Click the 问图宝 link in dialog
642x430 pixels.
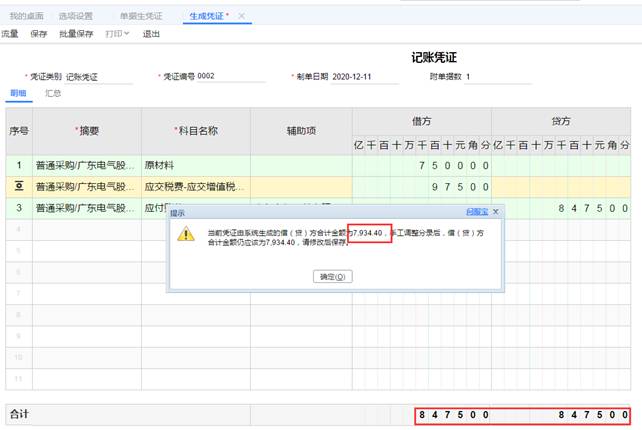[476, 213]
